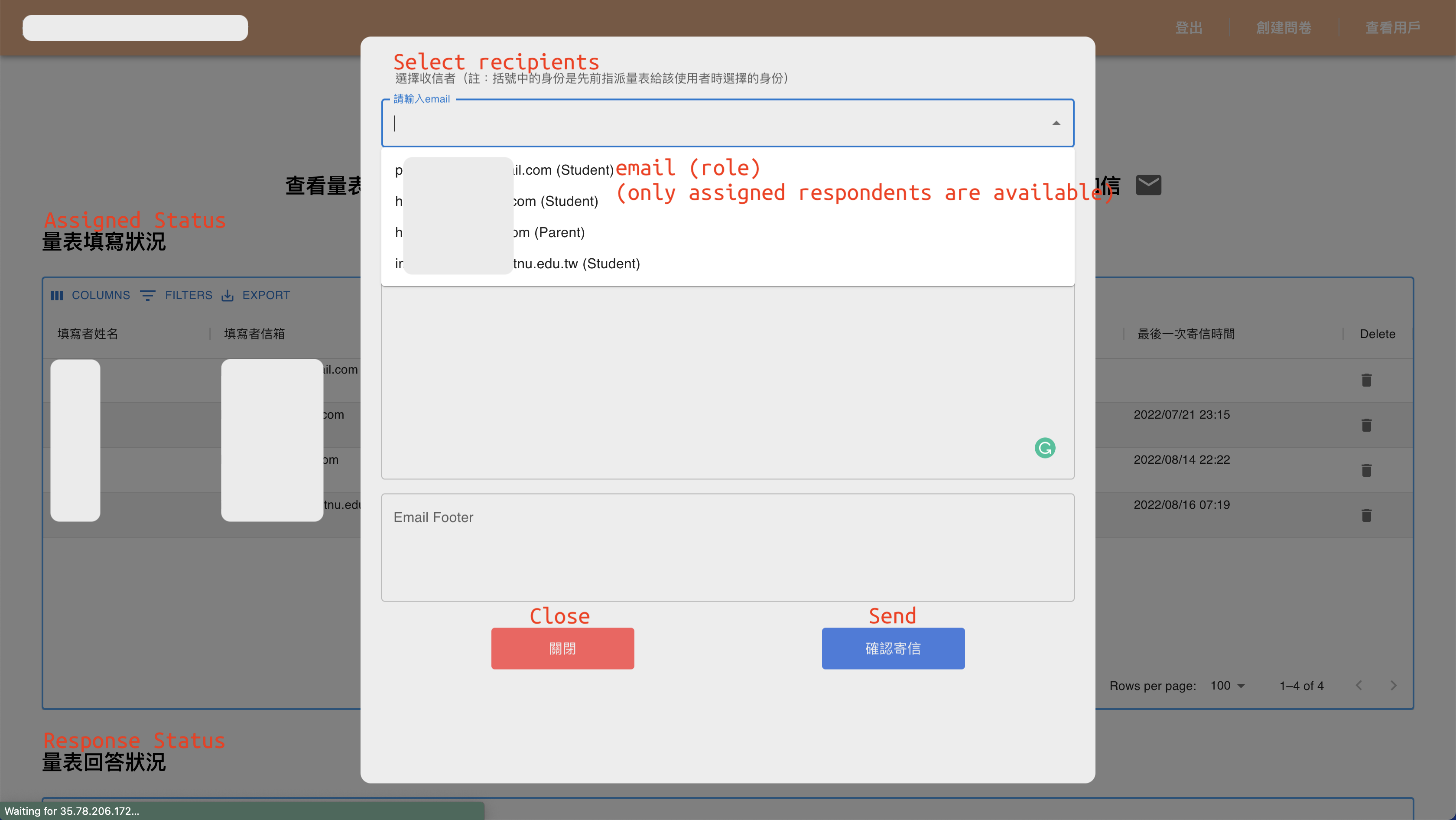Click the COLUMNS icon in table toolbar
The image size is (1456, 820).
coord(59,295)
